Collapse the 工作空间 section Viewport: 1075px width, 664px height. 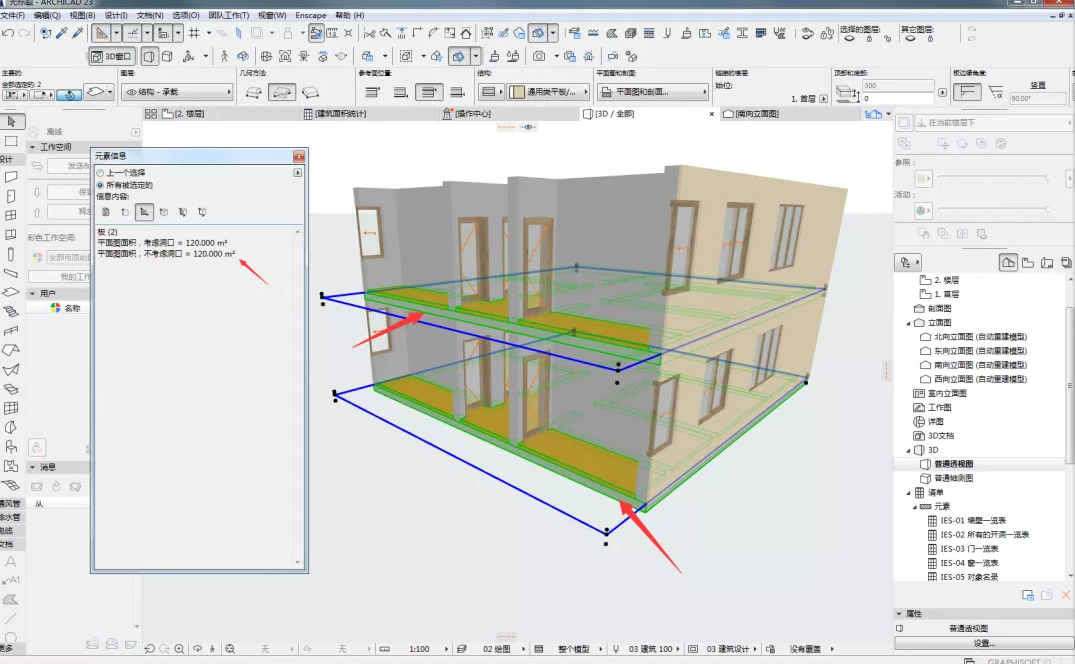(32, 147)
